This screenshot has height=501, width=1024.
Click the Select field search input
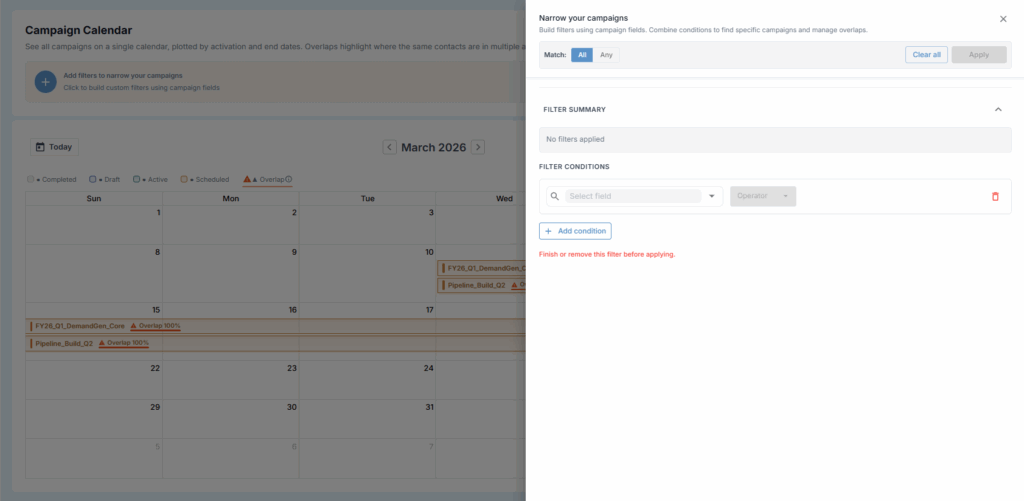(632, 196)
